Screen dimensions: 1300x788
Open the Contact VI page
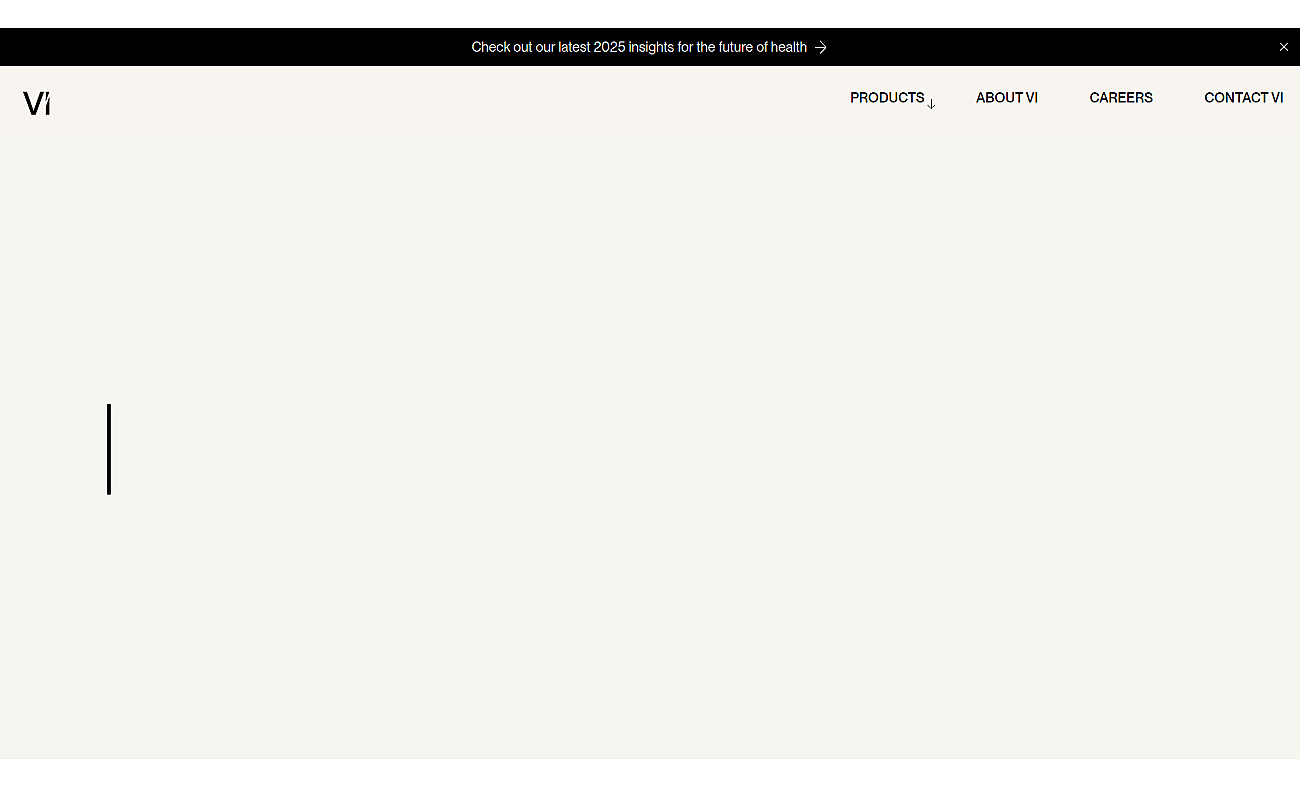[x=1244, y=98]
